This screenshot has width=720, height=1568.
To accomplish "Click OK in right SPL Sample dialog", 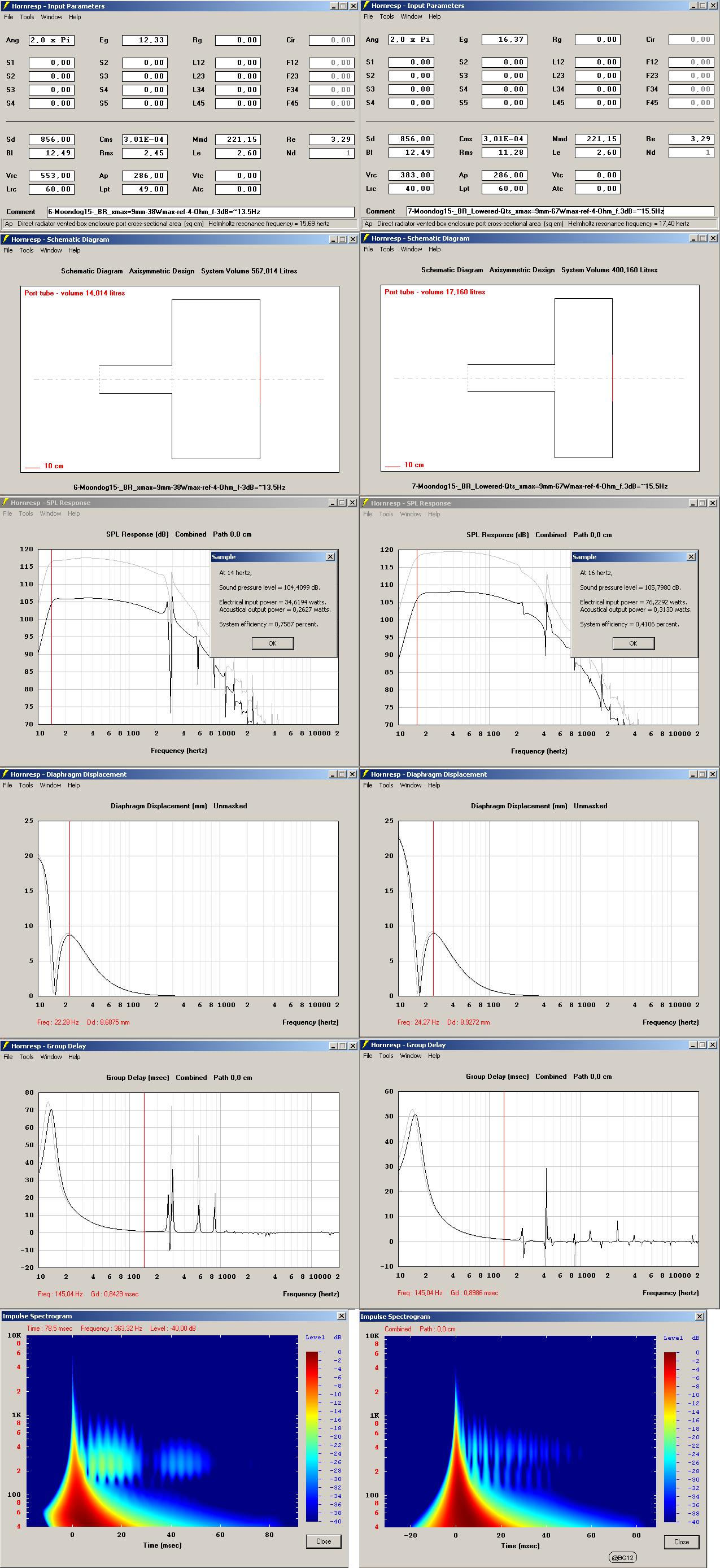I will [633, 643].
